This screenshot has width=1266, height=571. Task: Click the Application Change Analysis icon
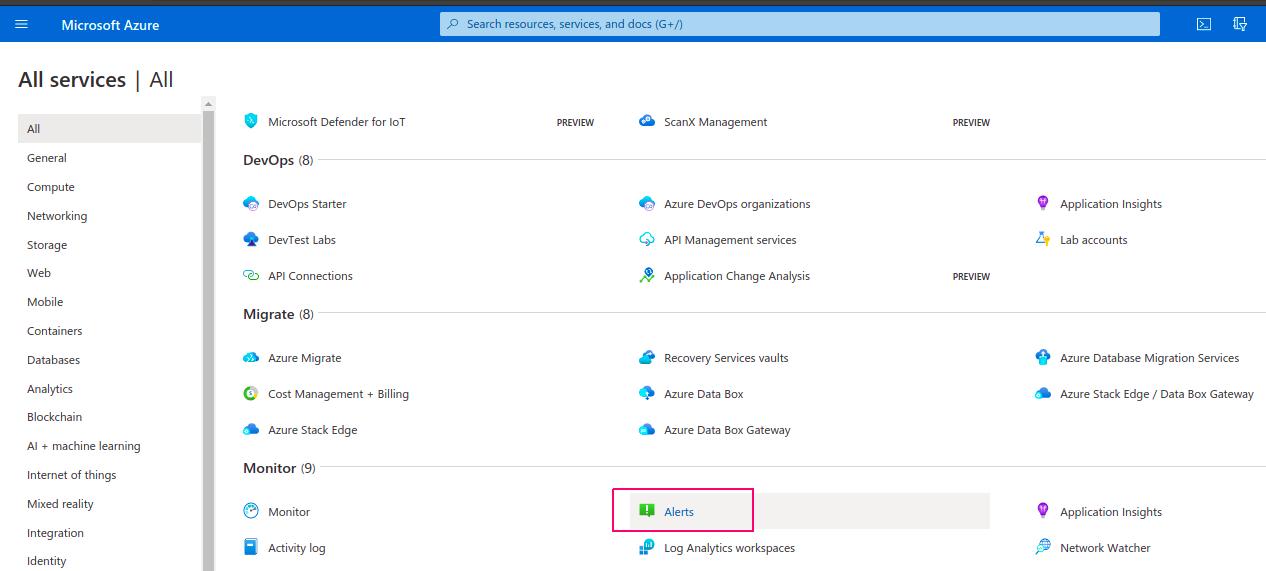point(647,275)
